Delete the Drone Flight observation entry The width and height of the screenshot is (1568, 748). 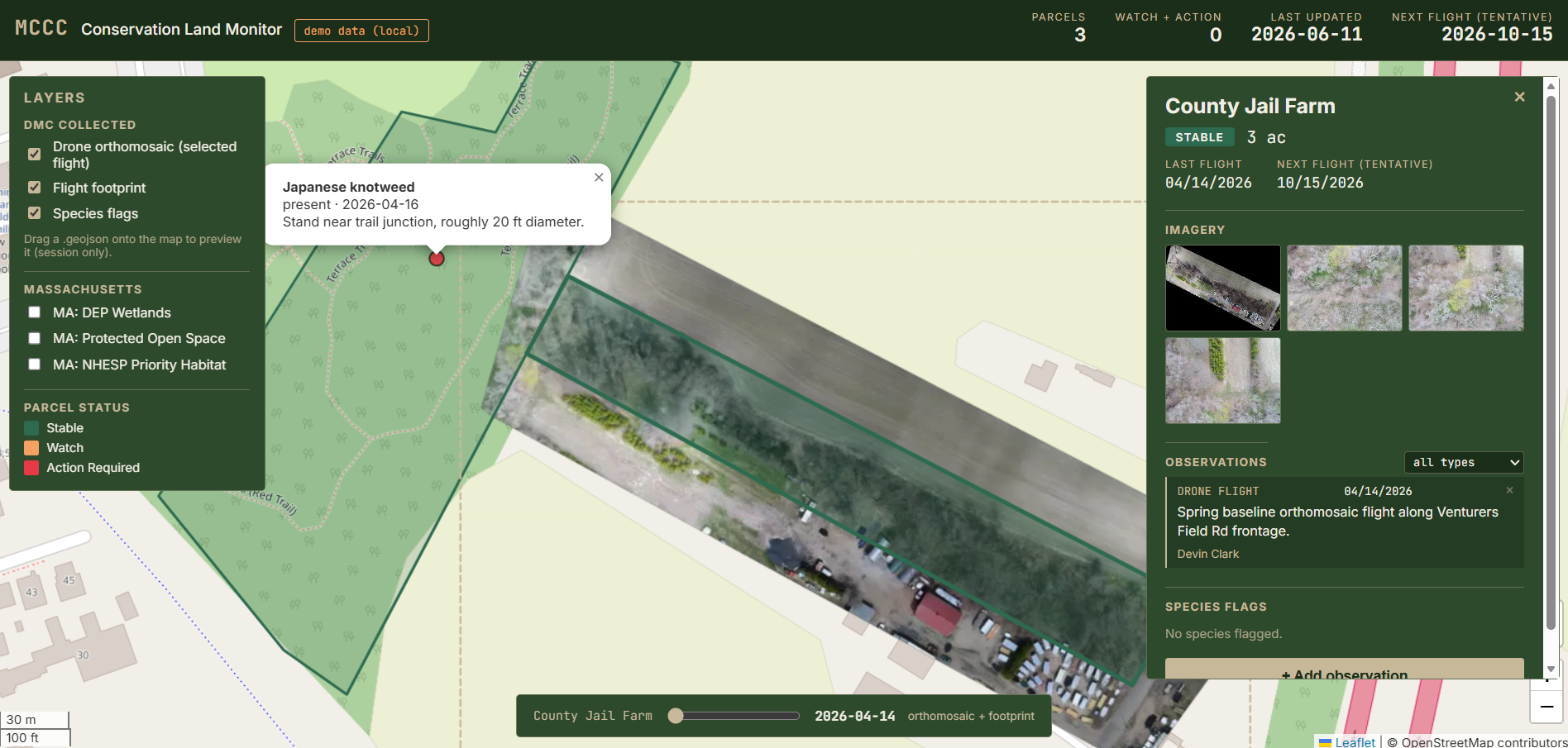click(1509, 490)
